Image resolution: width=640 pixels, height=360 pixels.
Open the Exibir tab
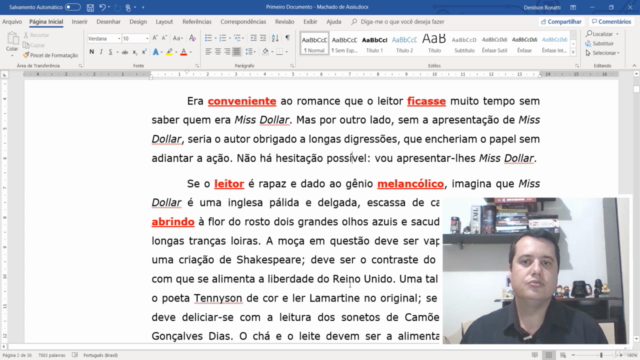tap(310, 22)
